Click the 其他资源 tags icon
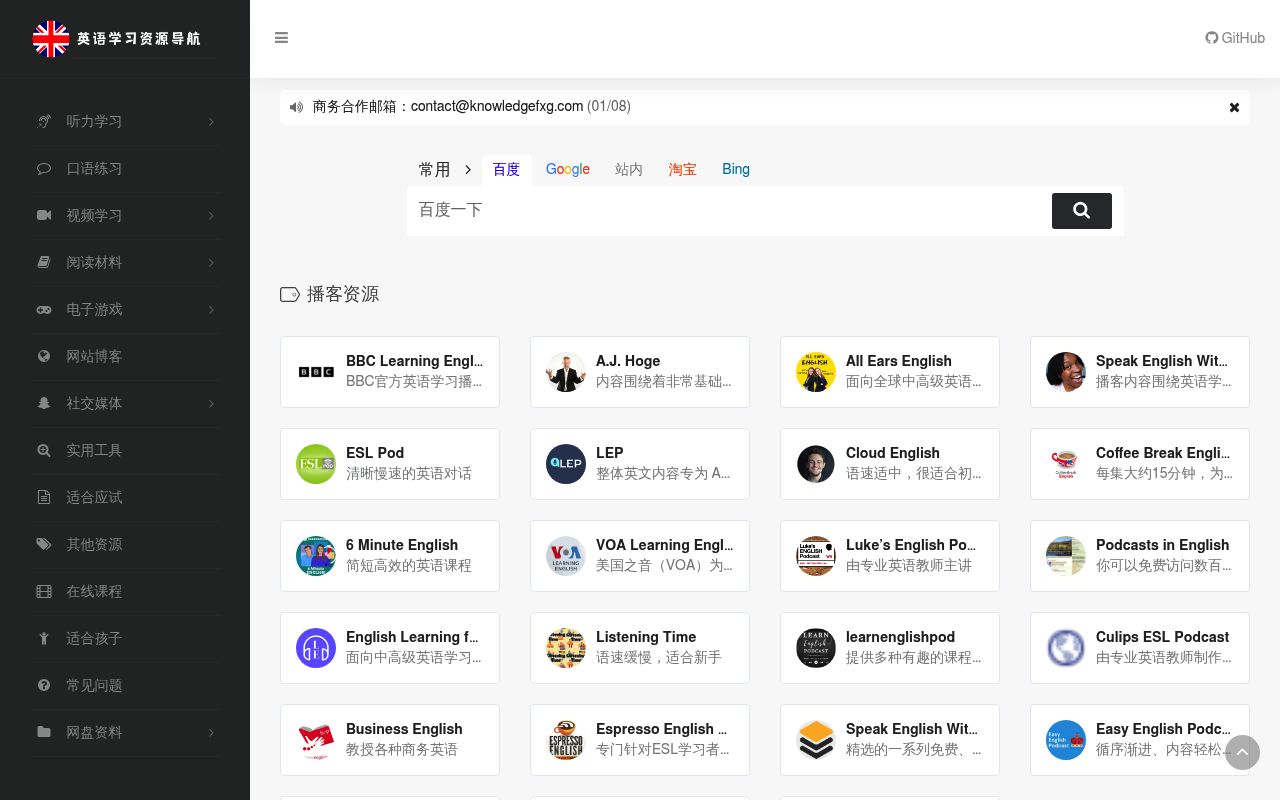The height and width of the screenshot is (800, 1280). (x=44, y=545)
